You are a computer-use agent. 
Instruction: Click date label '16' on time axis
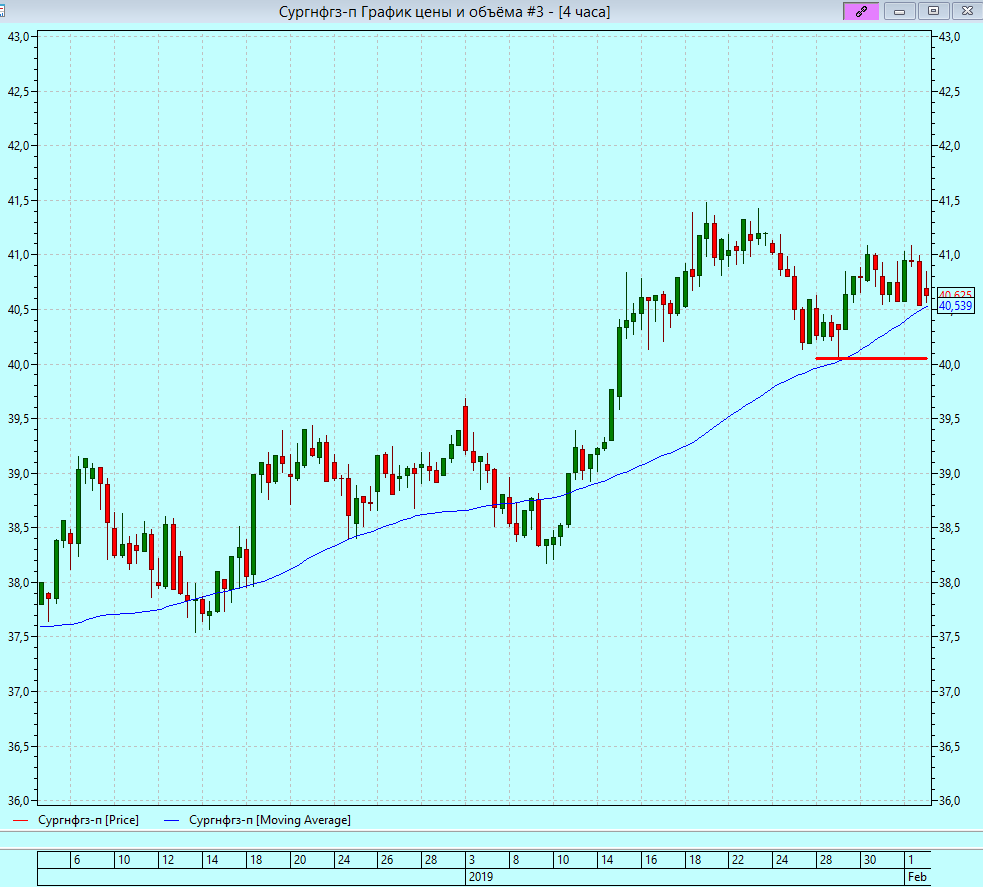[651, 859]
